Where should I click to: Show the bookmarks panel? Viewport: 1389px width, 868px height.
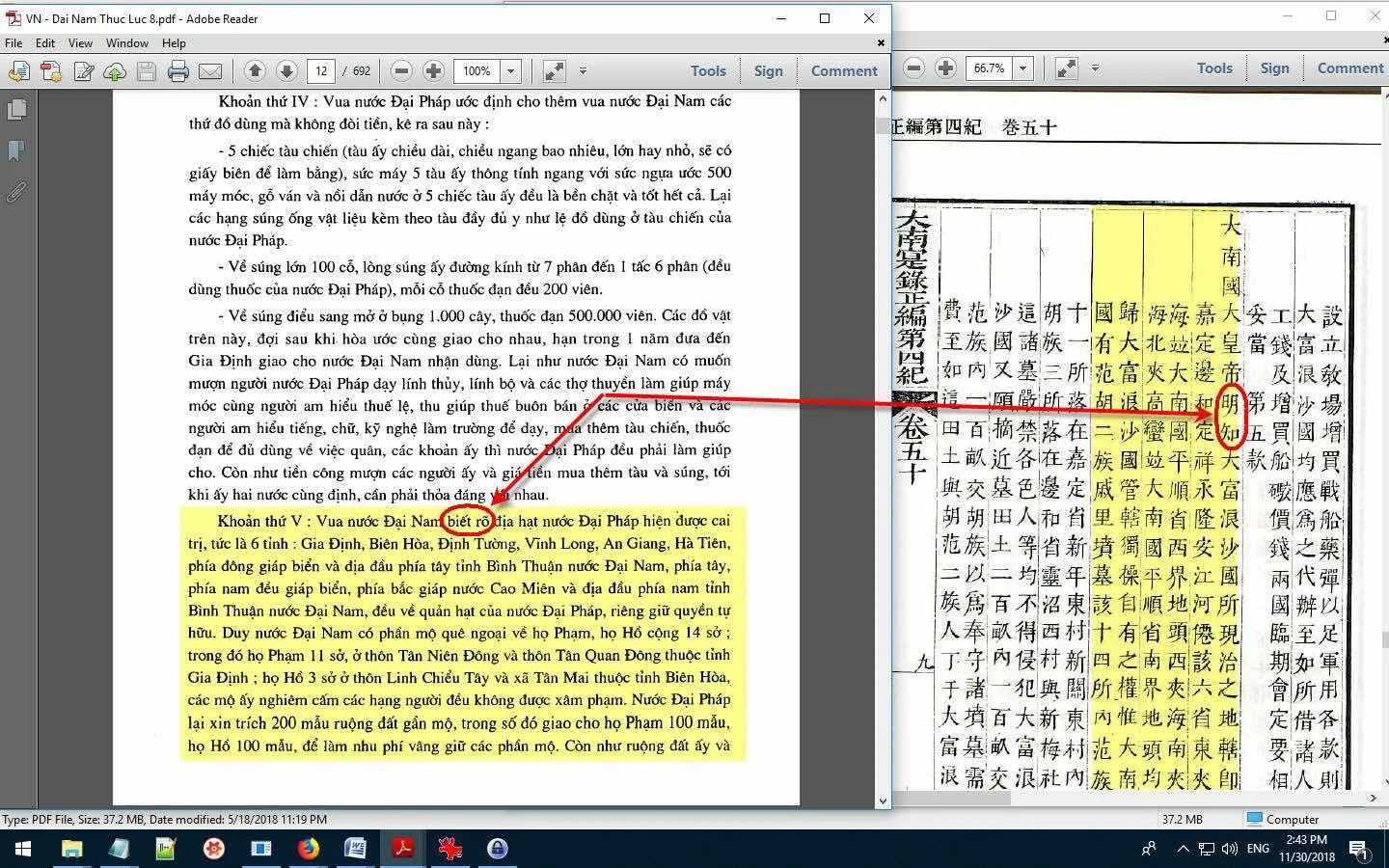point(16,151)
